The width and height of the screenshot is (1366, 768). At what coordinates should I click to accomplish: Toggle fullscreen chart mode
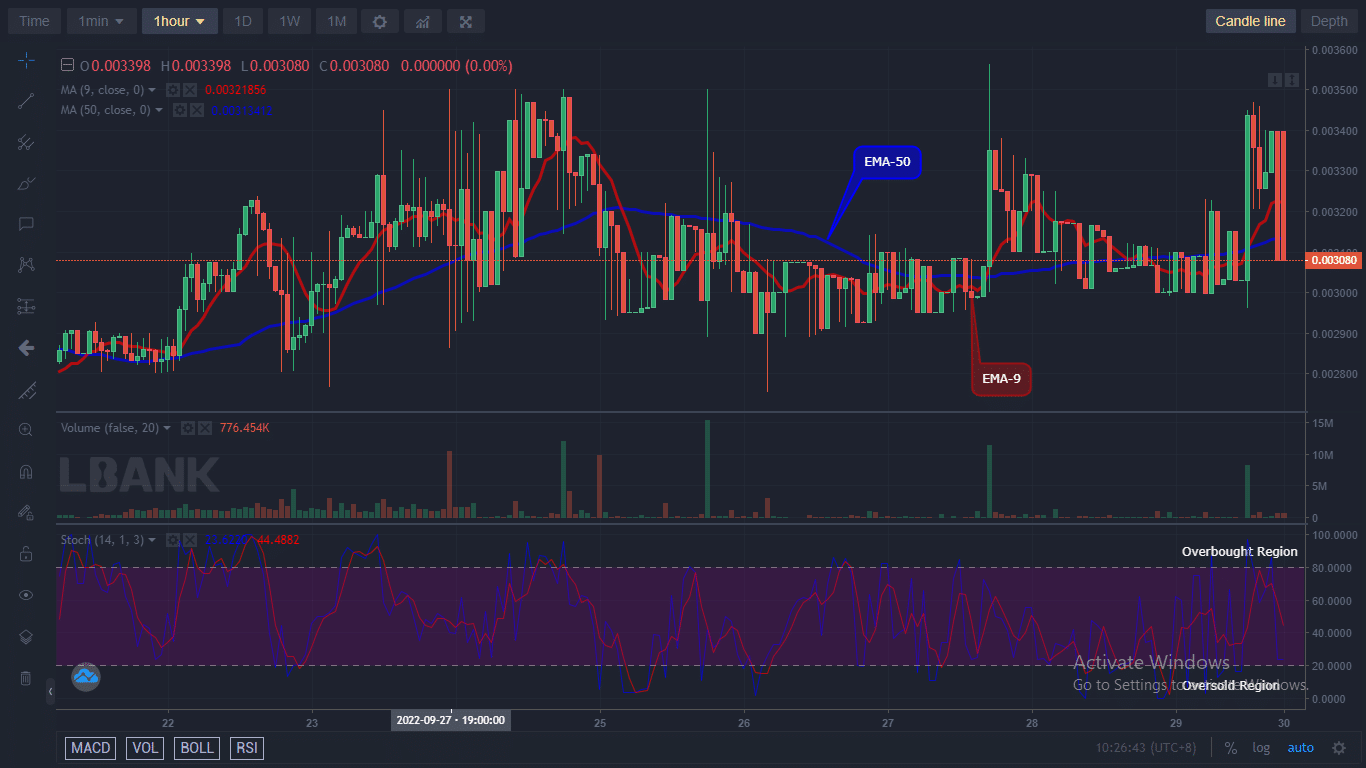(x=466, y=21)
